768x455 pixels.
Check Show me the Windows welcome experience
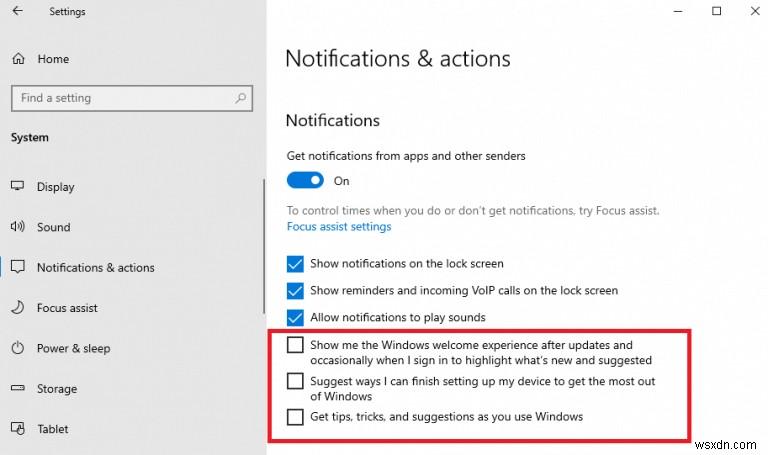click(x=295, y=345)
